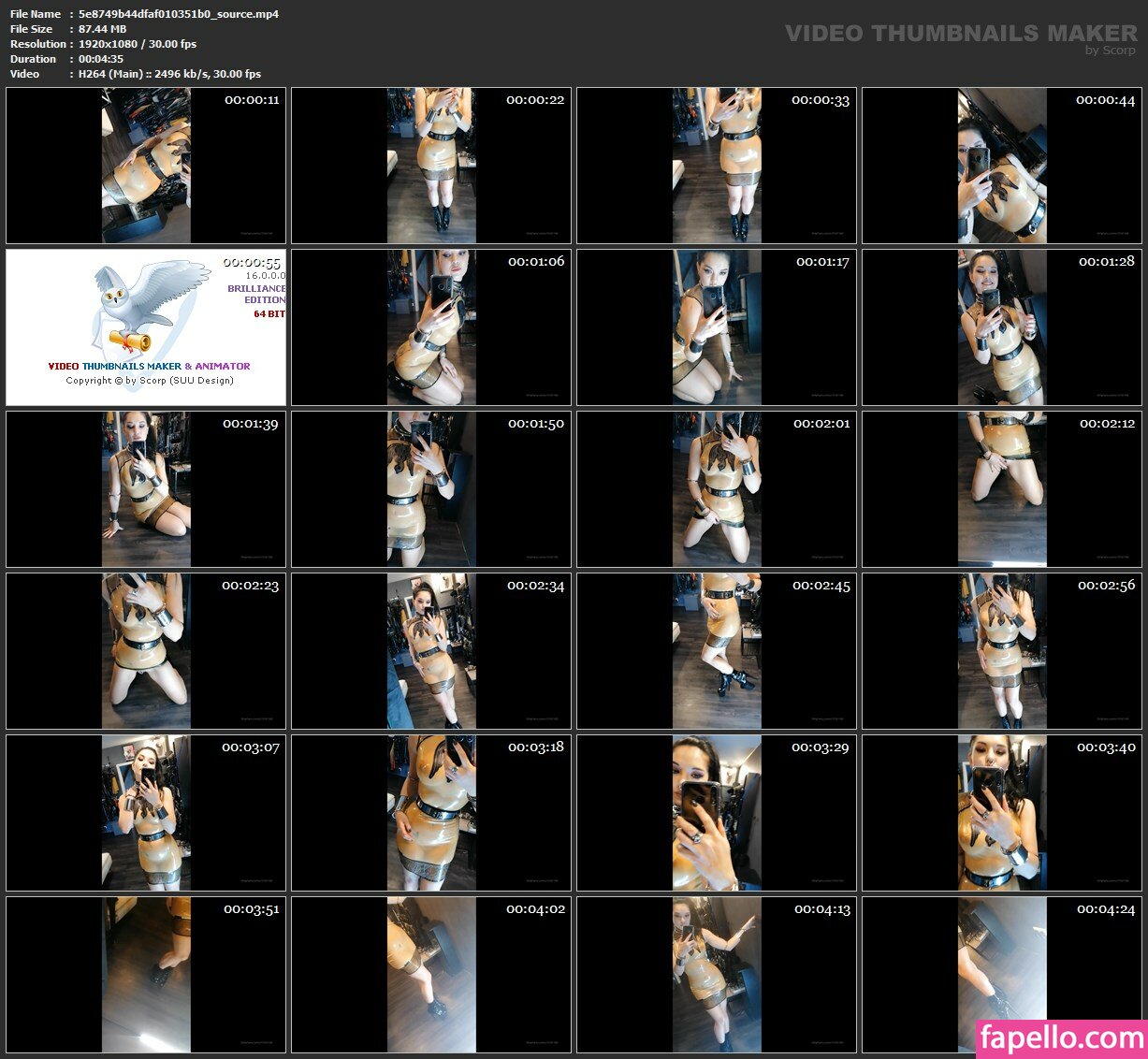The width and height of the screenshot is (1148, 1059).
Task: Click the file name text in header
Action: click(178, 14)
